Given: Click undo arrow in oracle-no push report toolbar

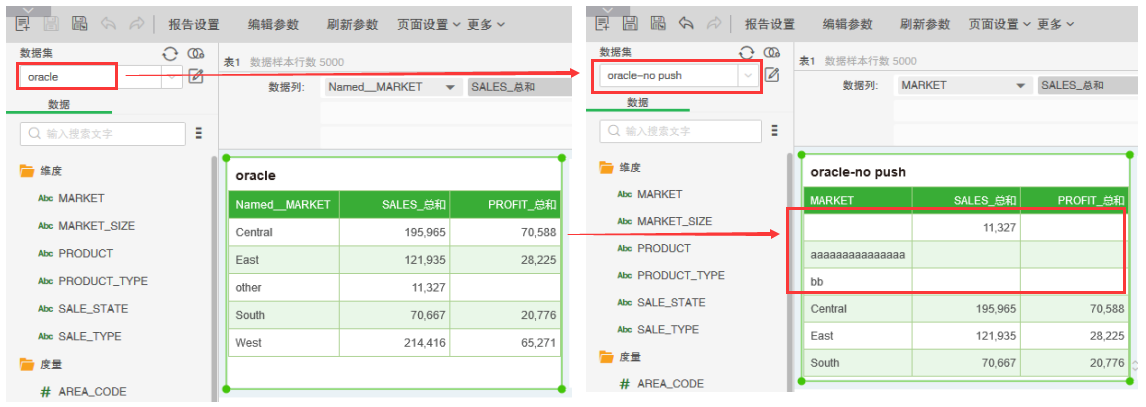Looking at the screenshot, I should (686, 23).
